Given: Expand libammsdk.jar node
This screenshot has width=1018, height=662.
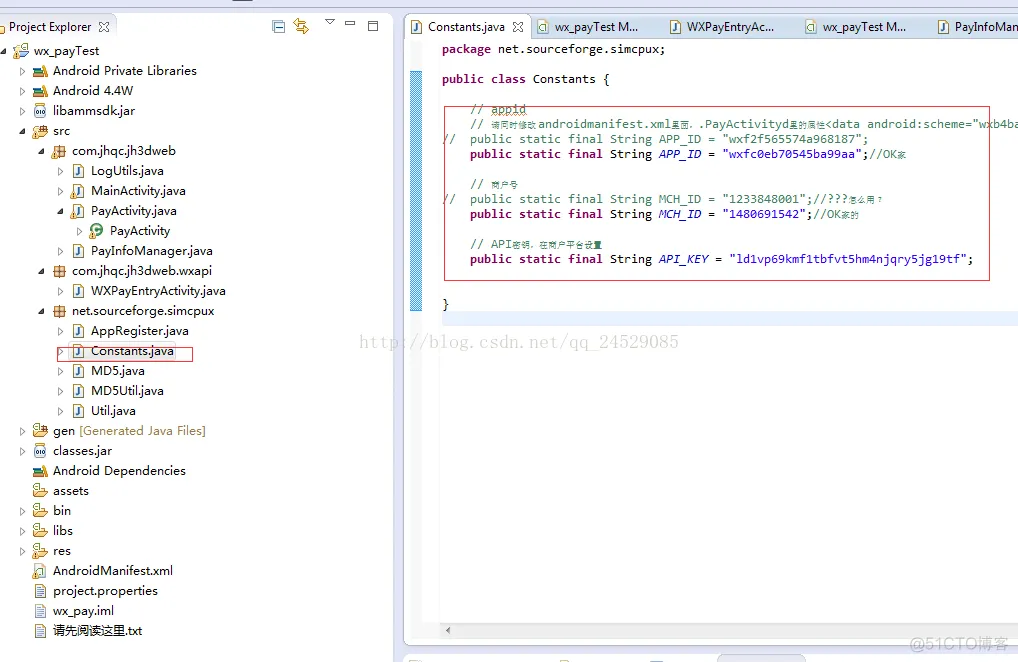Looking at the screenshot, I should 22,111.
